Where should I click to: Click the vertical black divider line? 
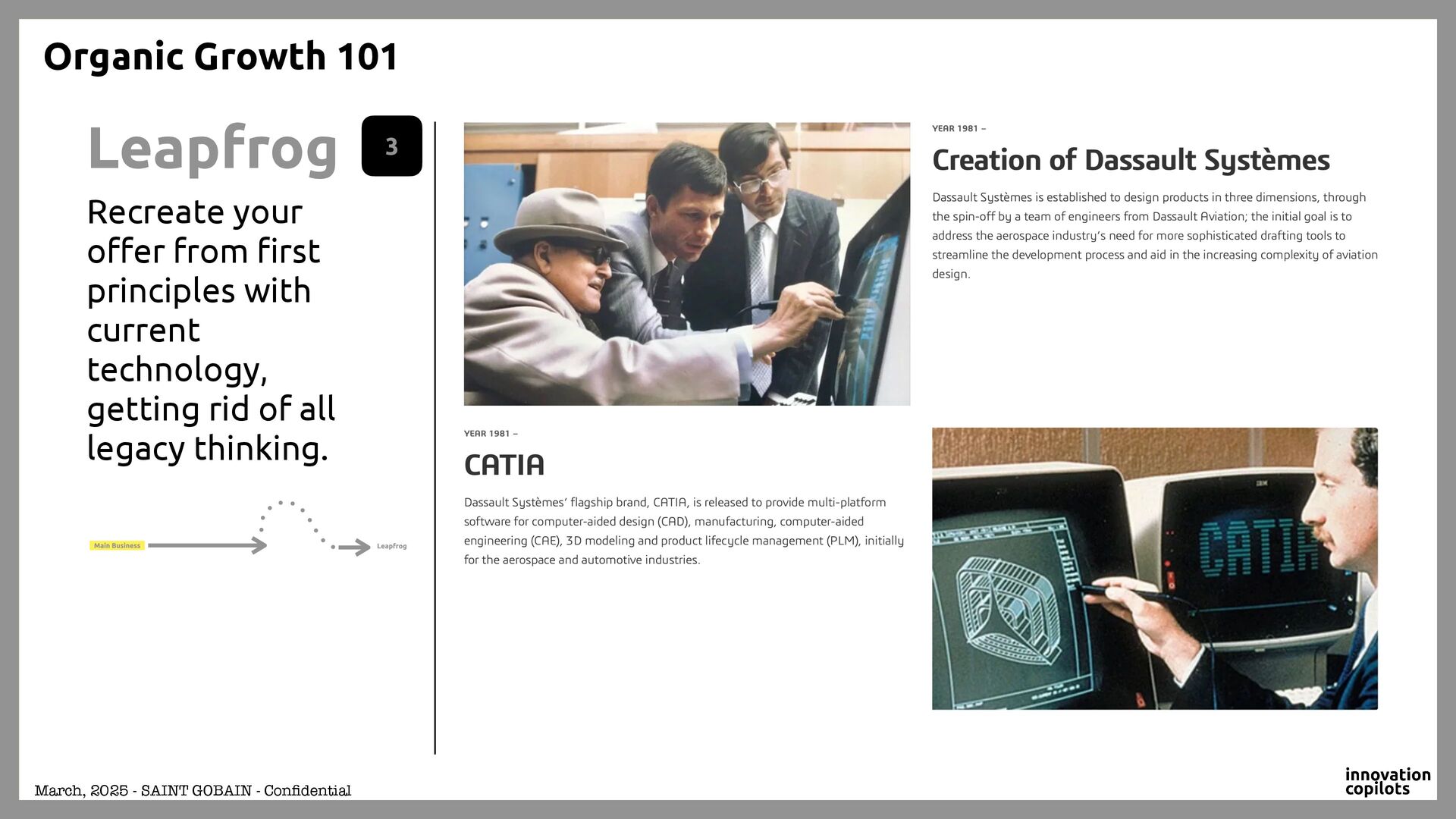tap(435, 438)
